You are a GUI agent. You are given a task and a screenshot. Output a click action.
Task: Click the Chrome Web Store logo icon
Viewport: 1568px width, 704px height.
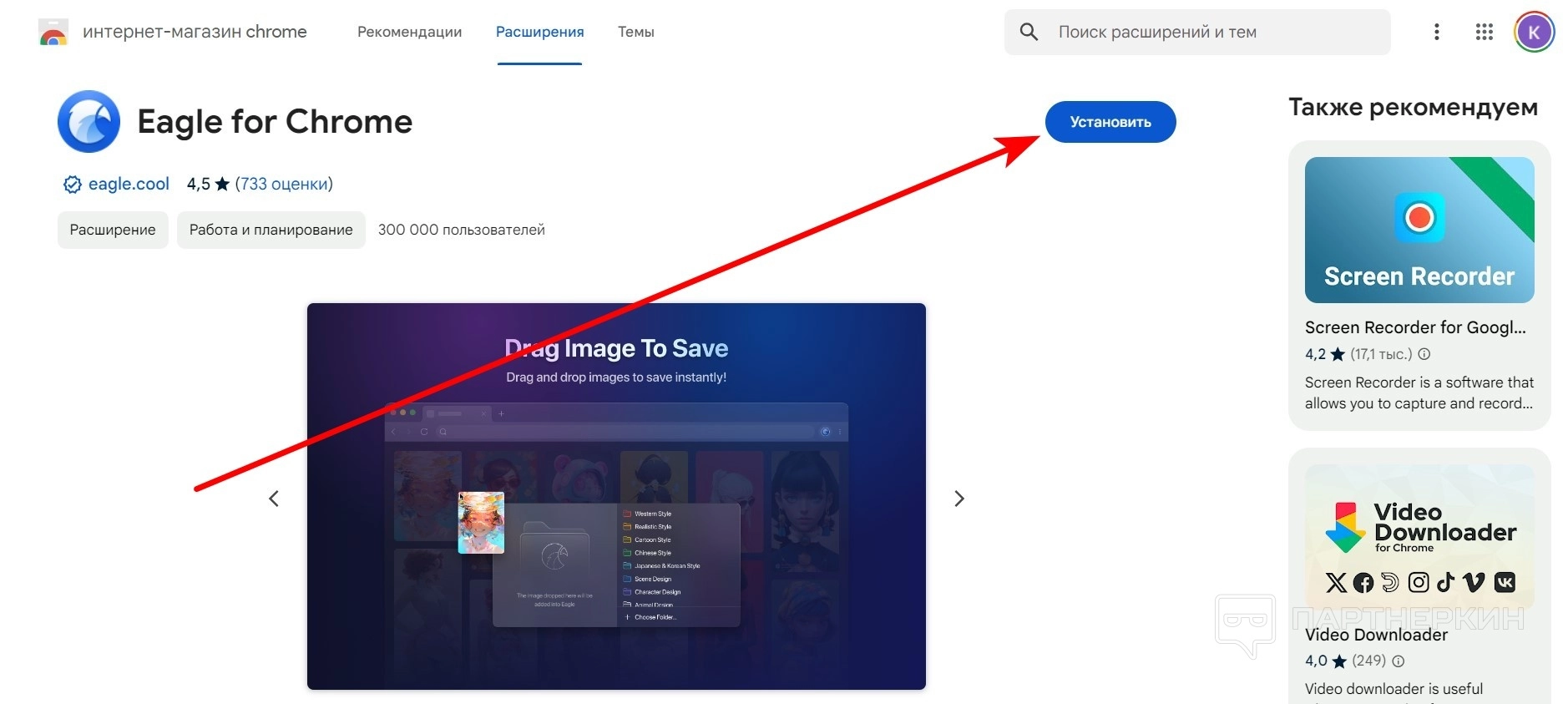[53, 33]
